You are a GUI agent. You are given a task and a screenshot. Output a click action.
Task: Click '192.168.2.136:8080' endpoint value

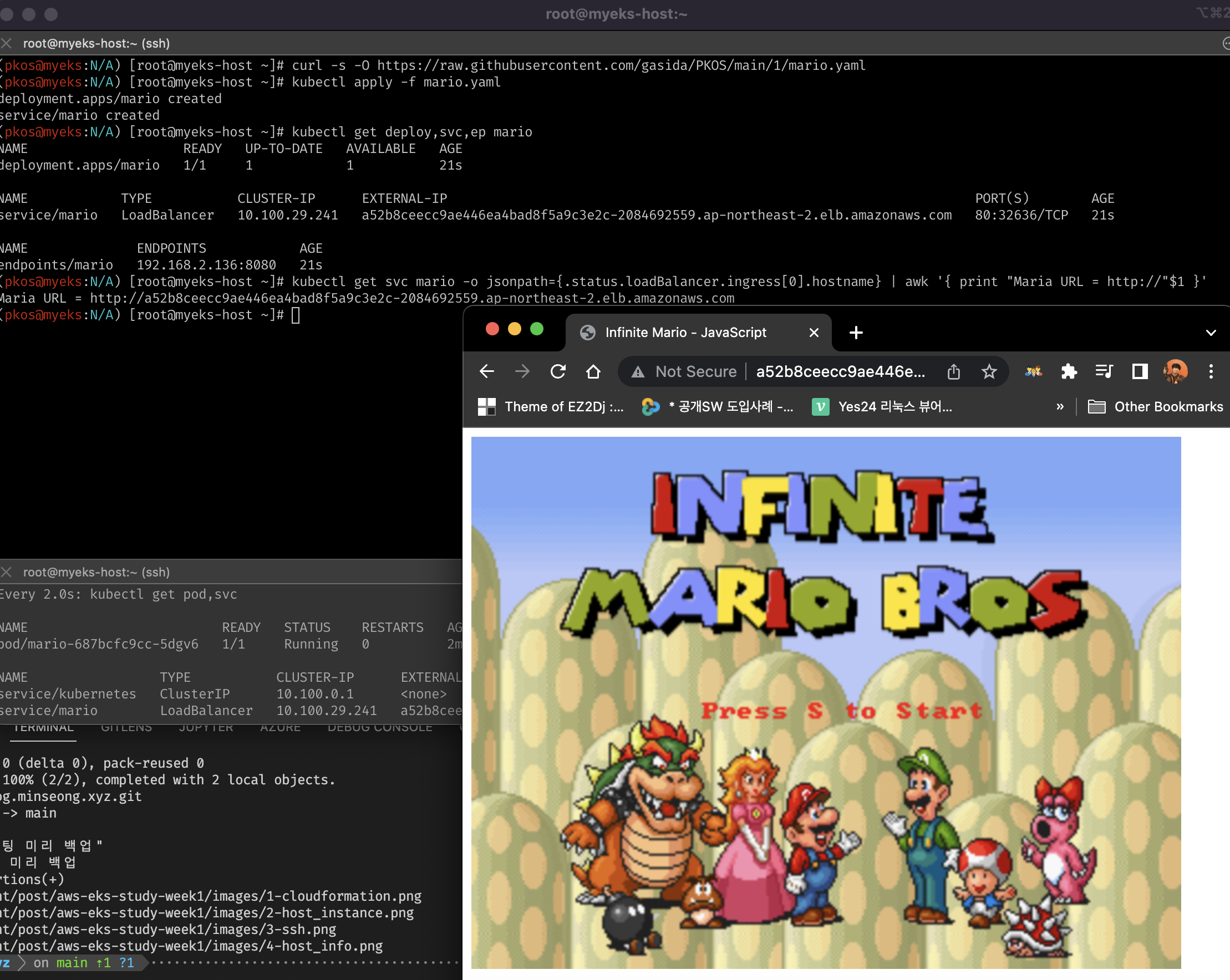pyautogui.click(x=206, y=265)
